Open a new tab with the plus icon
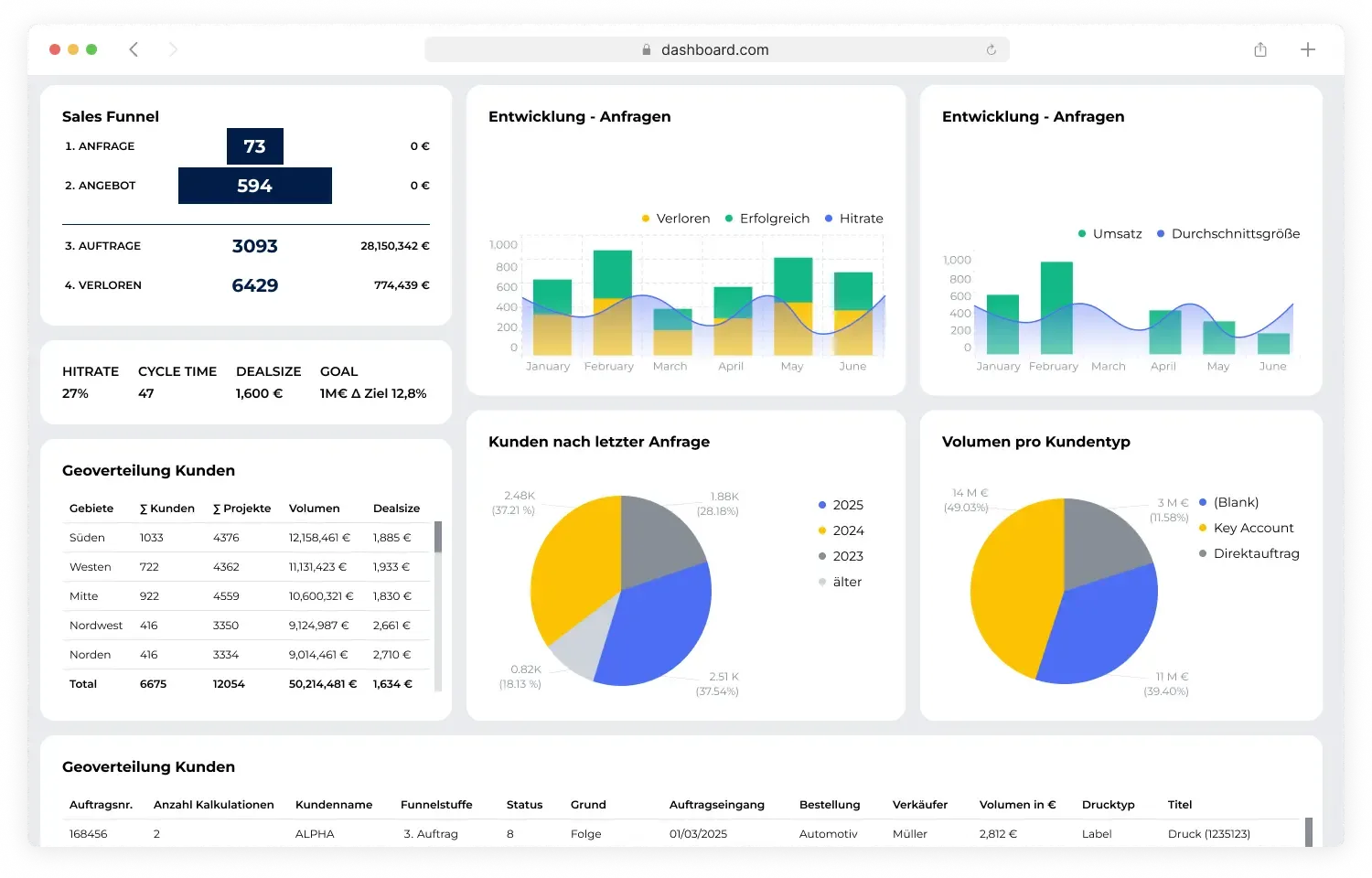The image size is (1372, 878). coord(1308,49)
